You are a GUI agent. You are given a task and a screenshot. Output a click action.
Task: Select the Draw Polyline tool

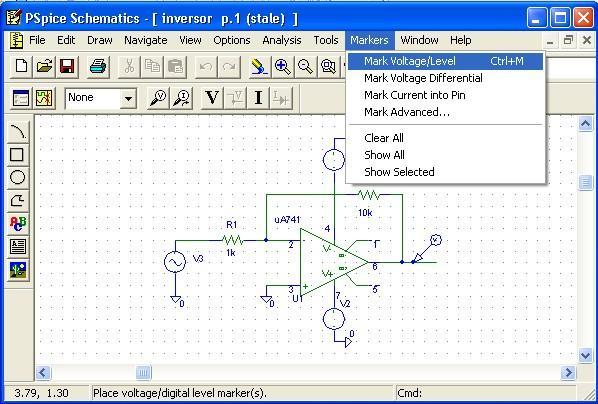pos(17,200)
